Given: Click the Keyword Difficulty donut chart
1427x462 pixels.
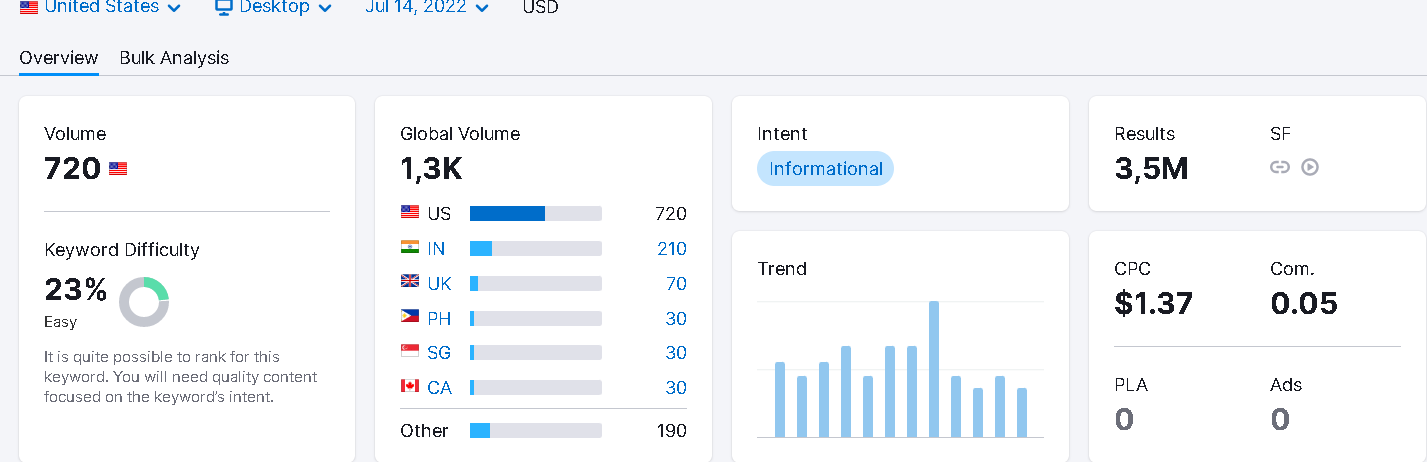Looking at the screenshot, I should click(x=144, y=302).
